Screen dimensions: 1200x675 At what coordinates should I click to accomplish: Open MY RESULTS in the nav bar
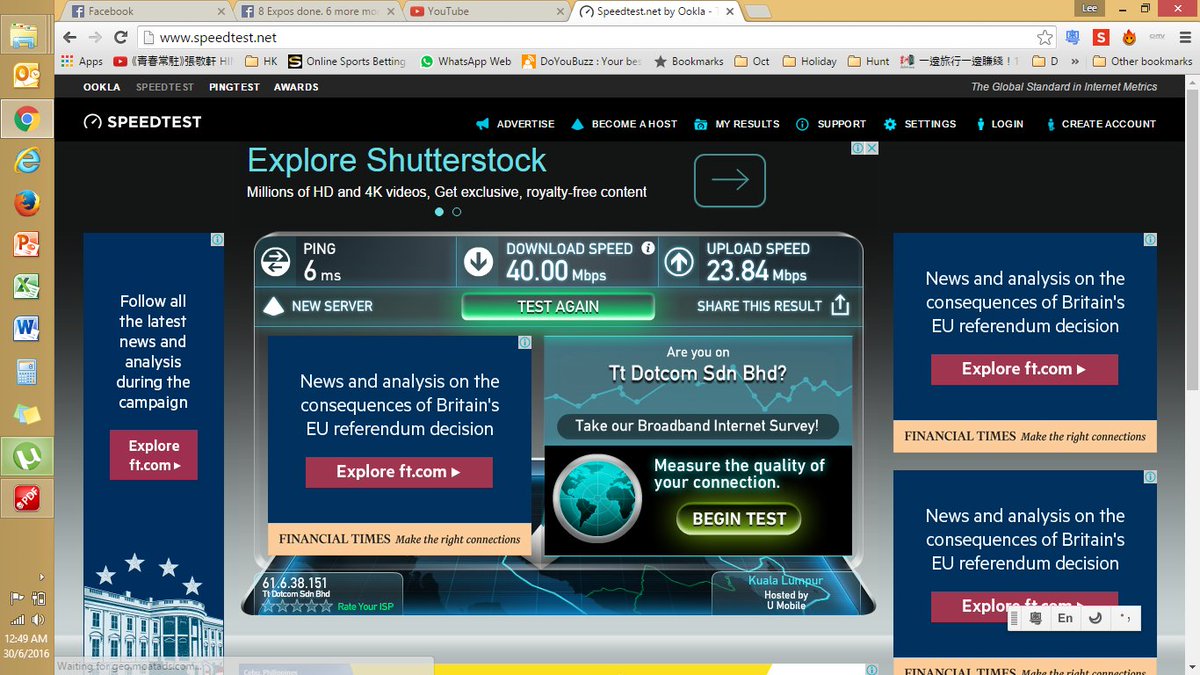[736, 124]
